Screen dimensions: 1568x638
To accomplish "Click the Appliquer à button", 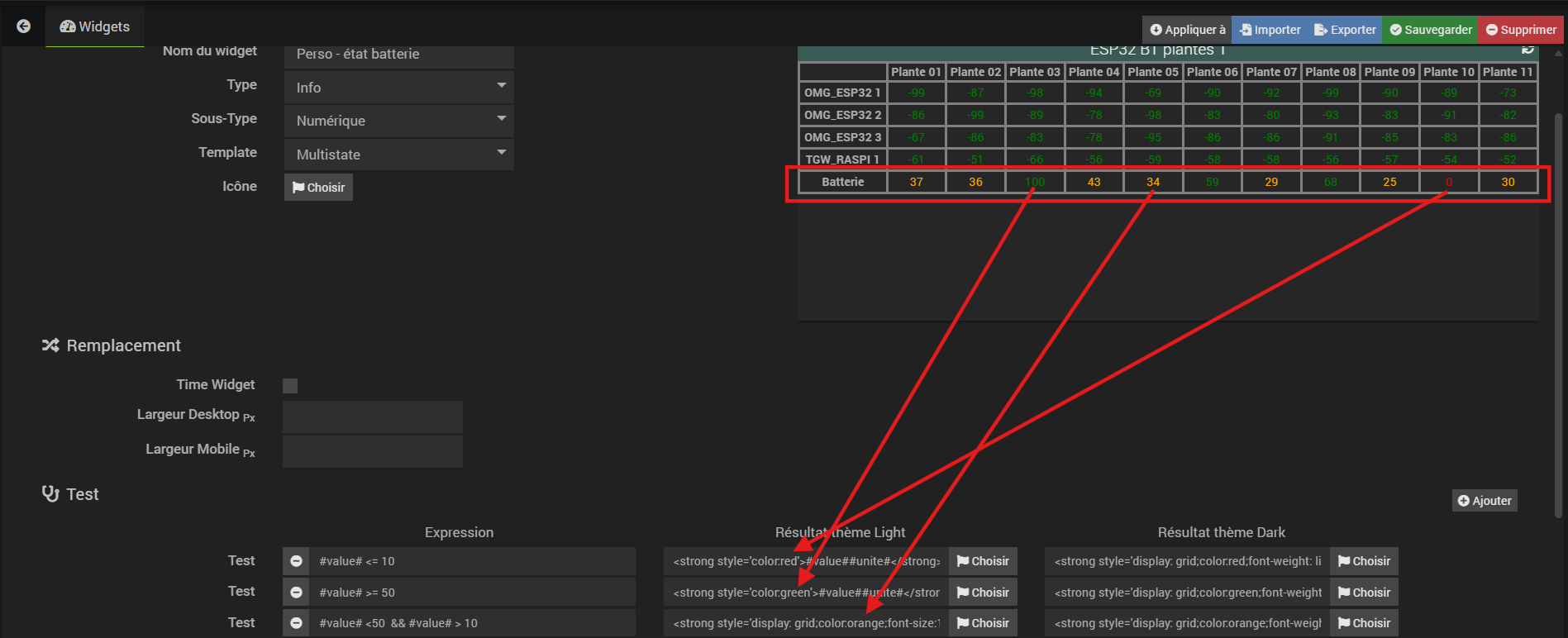I will 1187,30.
